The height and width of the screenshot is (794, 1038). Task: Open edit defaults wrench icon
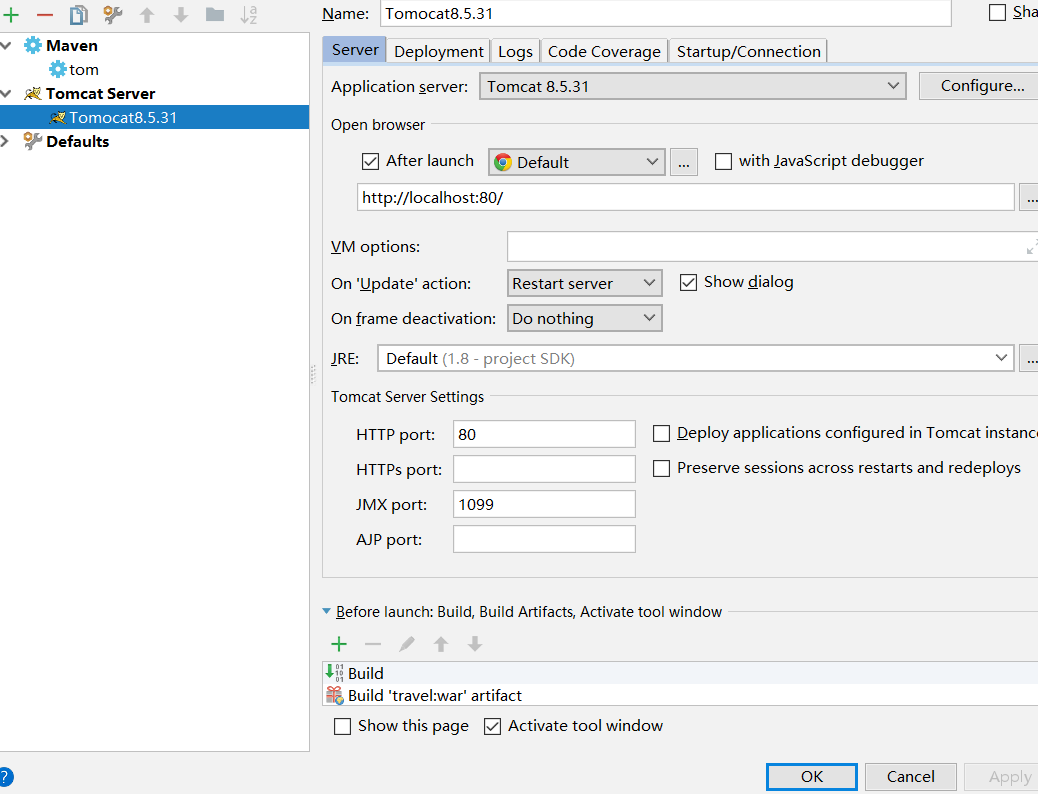[113, 15]
